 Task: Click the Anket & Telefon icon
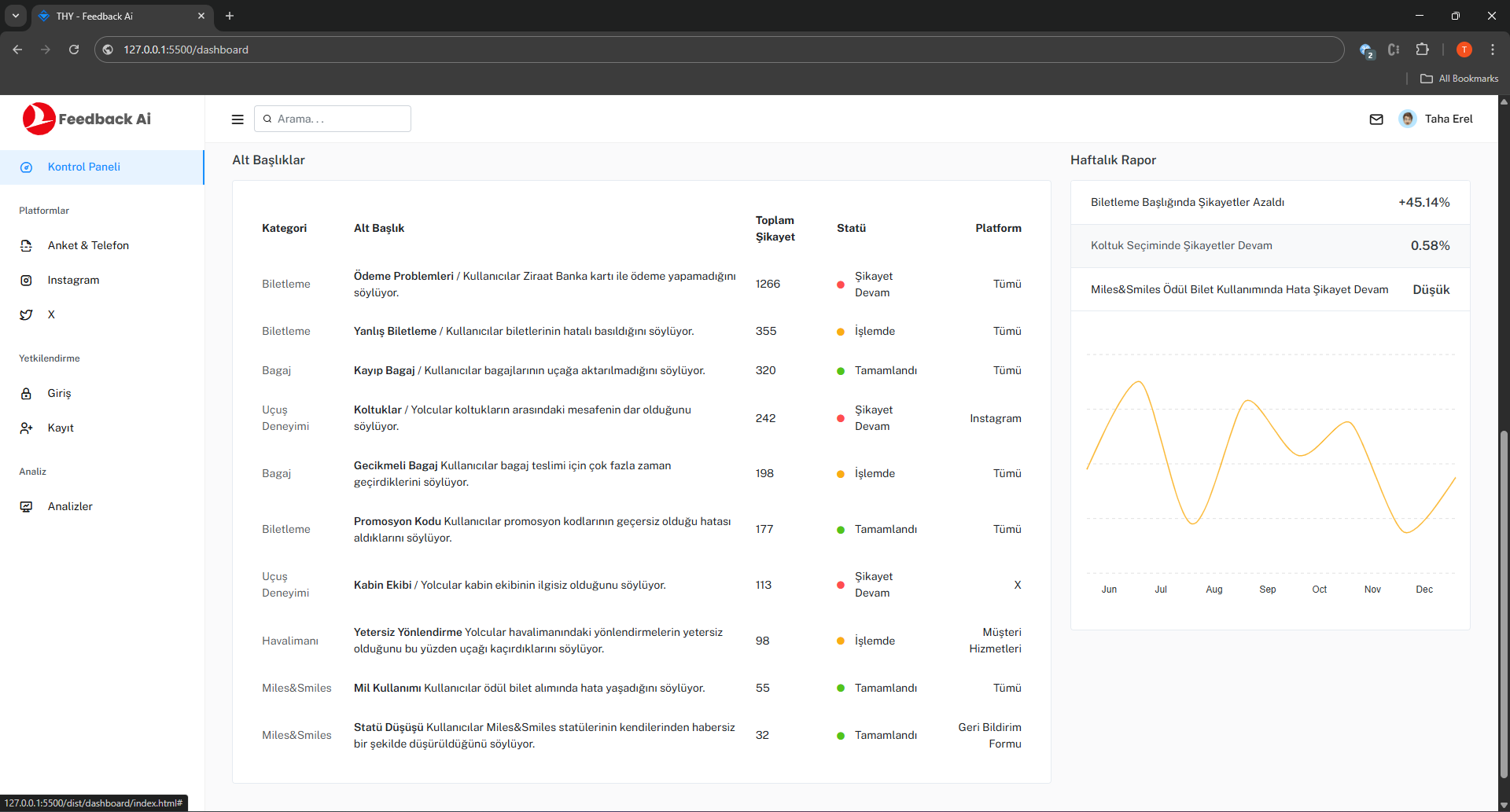point(26,246)
